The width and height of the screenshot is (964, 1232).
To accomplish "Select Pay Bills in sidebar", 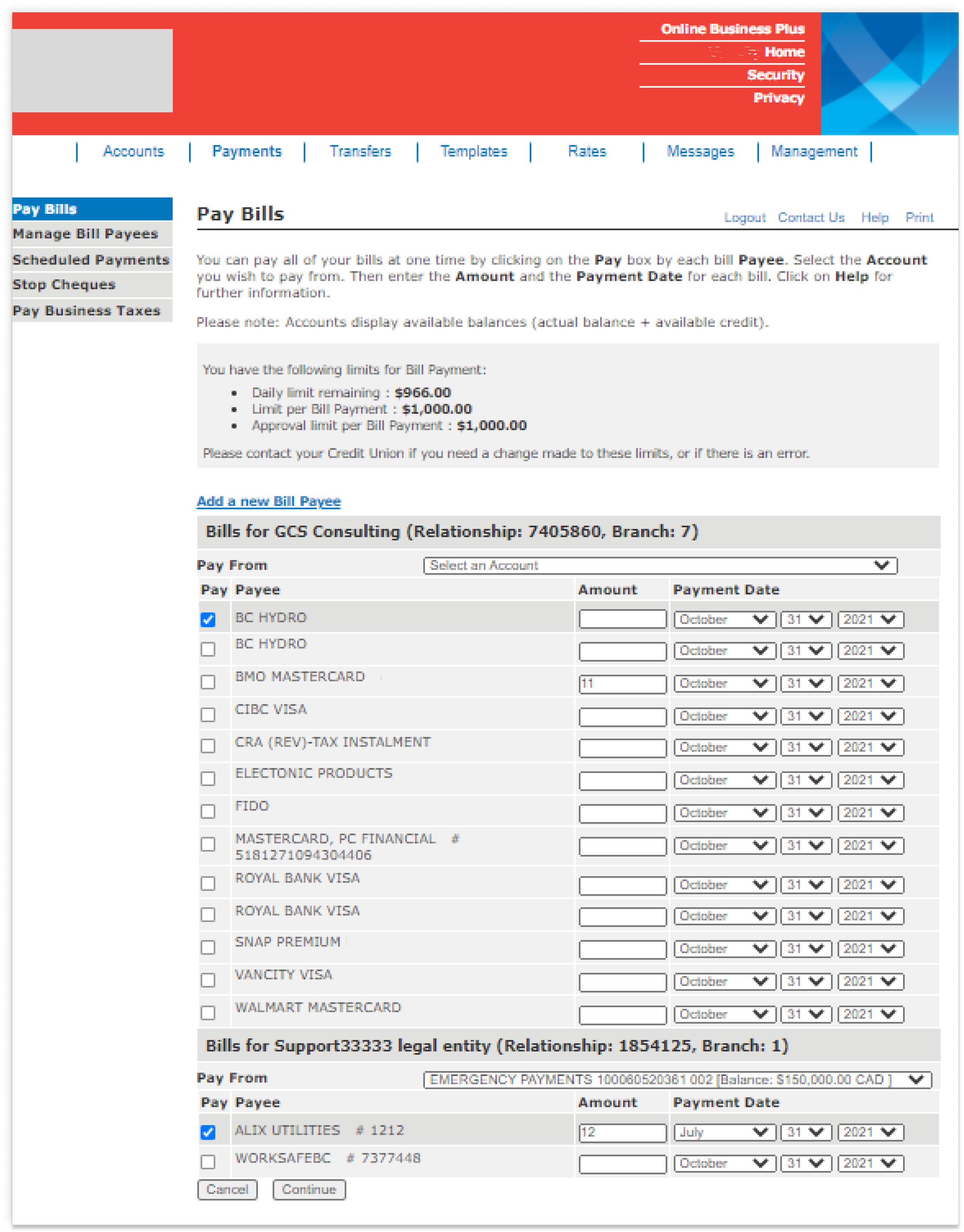I will pos(92,209).
